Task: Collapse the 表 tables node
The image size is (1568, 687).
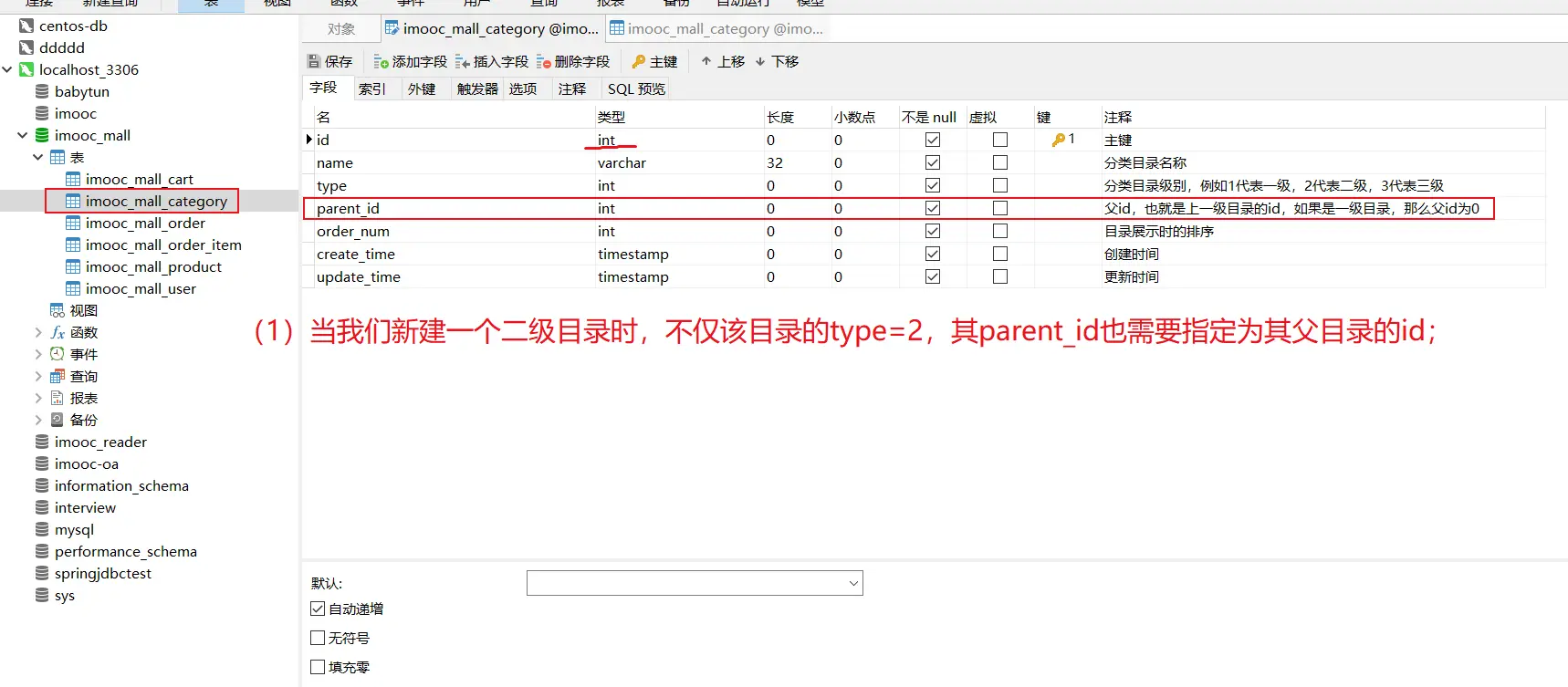Action: click(38, 157)
